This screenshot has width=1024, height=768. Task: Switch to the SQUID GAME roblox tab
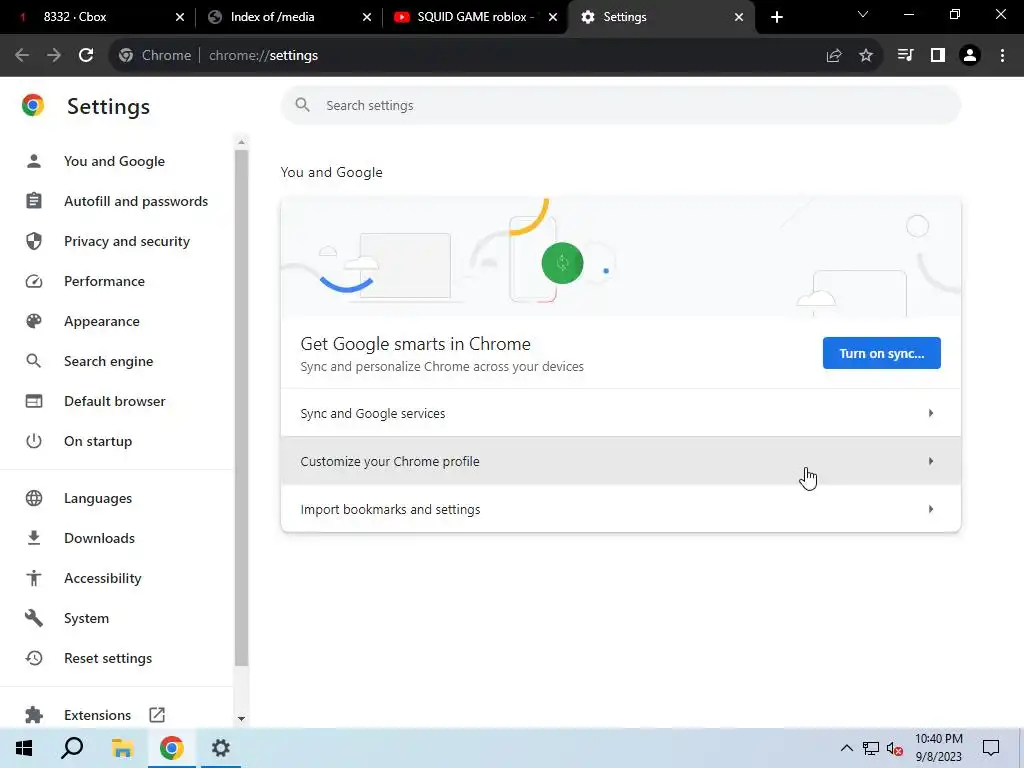pyautogui.click(x=475, y=17)
